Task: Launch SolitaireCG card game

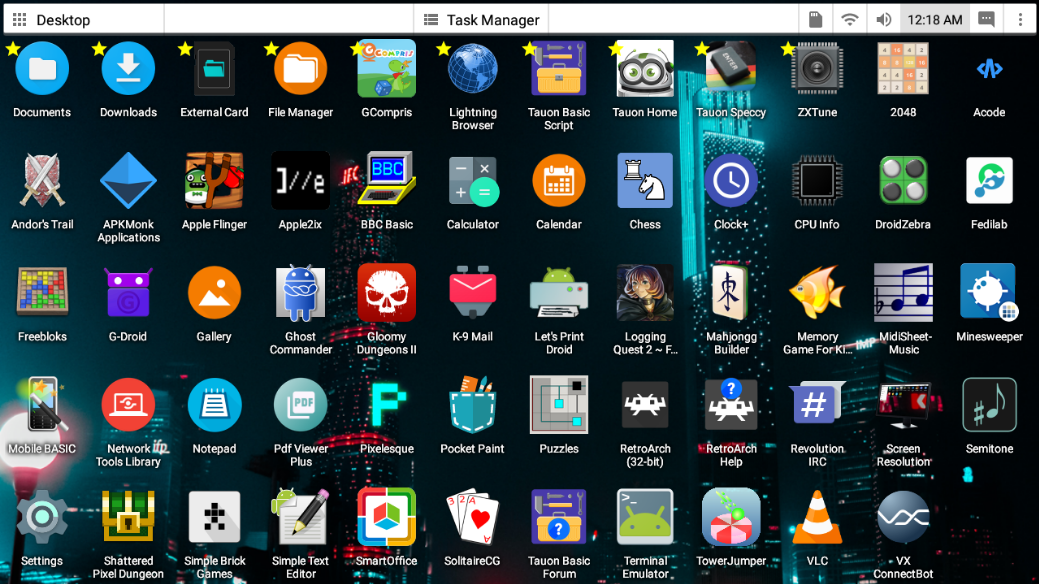Action: (472, 517)
